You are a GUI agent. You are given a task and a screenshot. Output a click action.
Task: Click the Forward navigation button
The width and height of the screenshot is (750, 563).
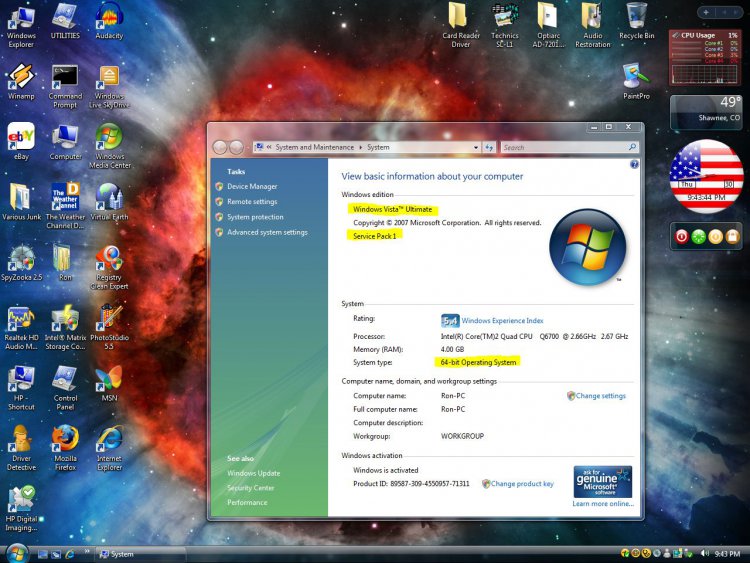(236, 147)
